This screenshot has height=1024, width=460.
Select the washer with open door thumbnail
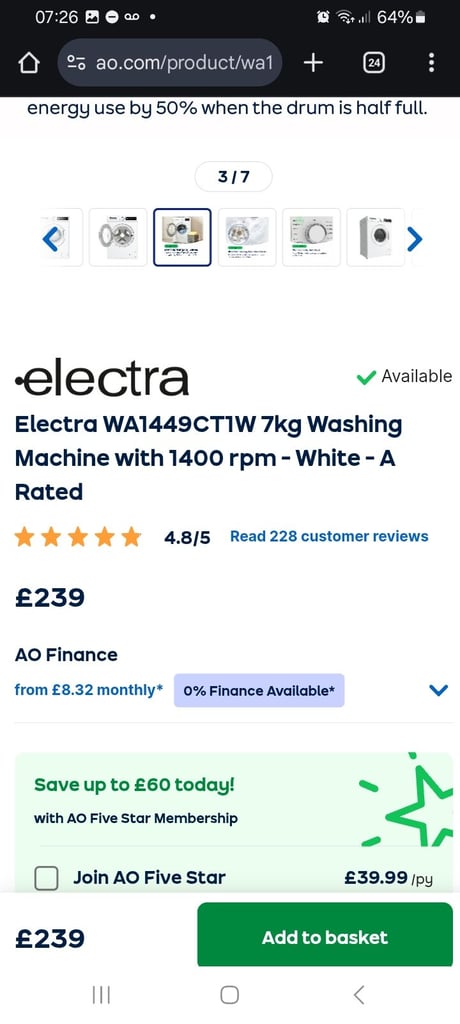pos(118,237)
